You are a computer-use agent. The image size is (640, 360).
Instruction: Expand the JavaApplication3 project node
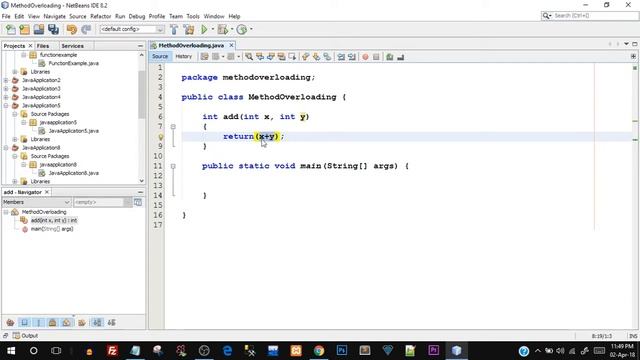tap(6, 89)
